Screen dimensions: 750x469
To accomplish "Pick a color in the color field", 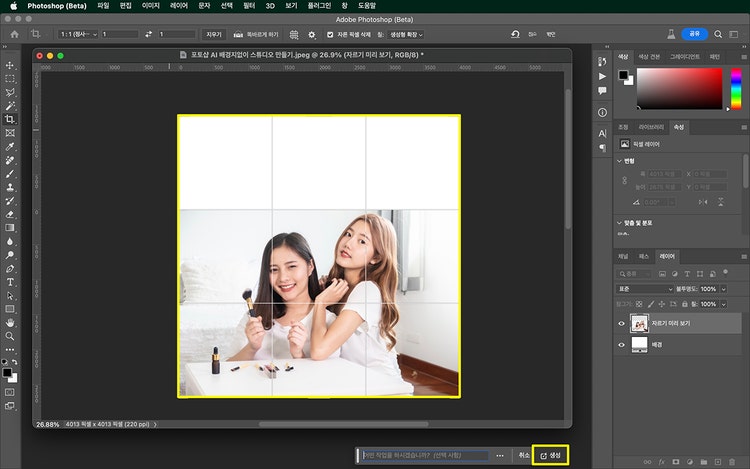I will click(680, 88).
